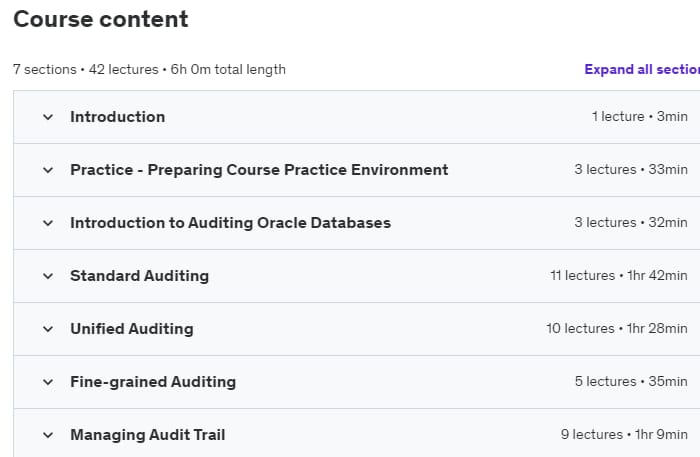Open Practice - Preparing Course Practice Environment title
This screenshot has height=457, width=700.
[259, 170]
